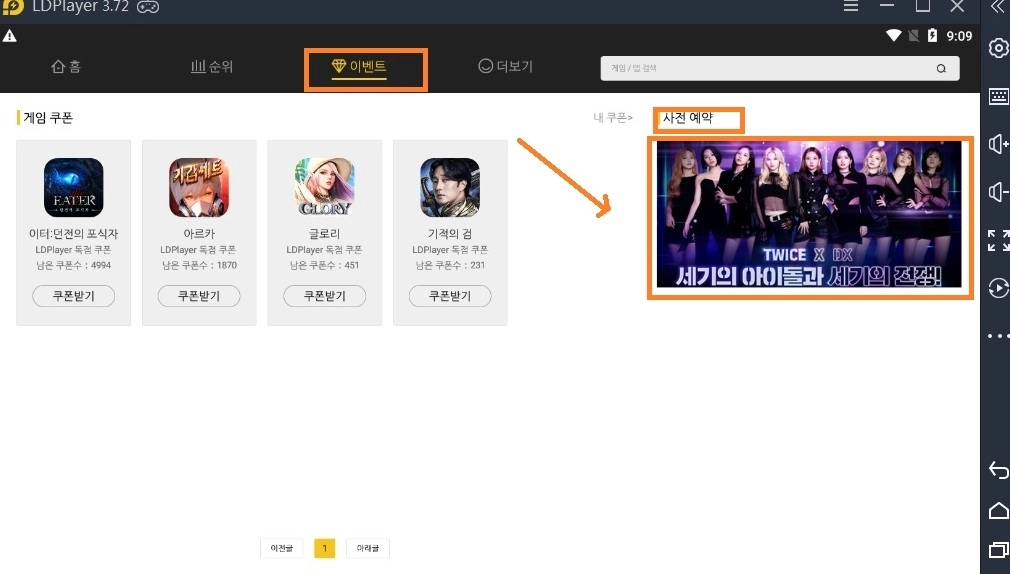
Task: Go to next page with 아래글
Action: [x=368, y=548]
